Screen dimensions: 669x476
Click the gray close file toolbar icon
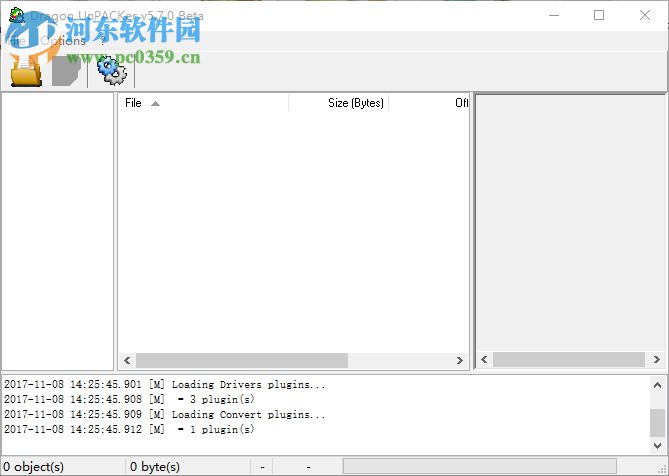click(x=67, y=71)
